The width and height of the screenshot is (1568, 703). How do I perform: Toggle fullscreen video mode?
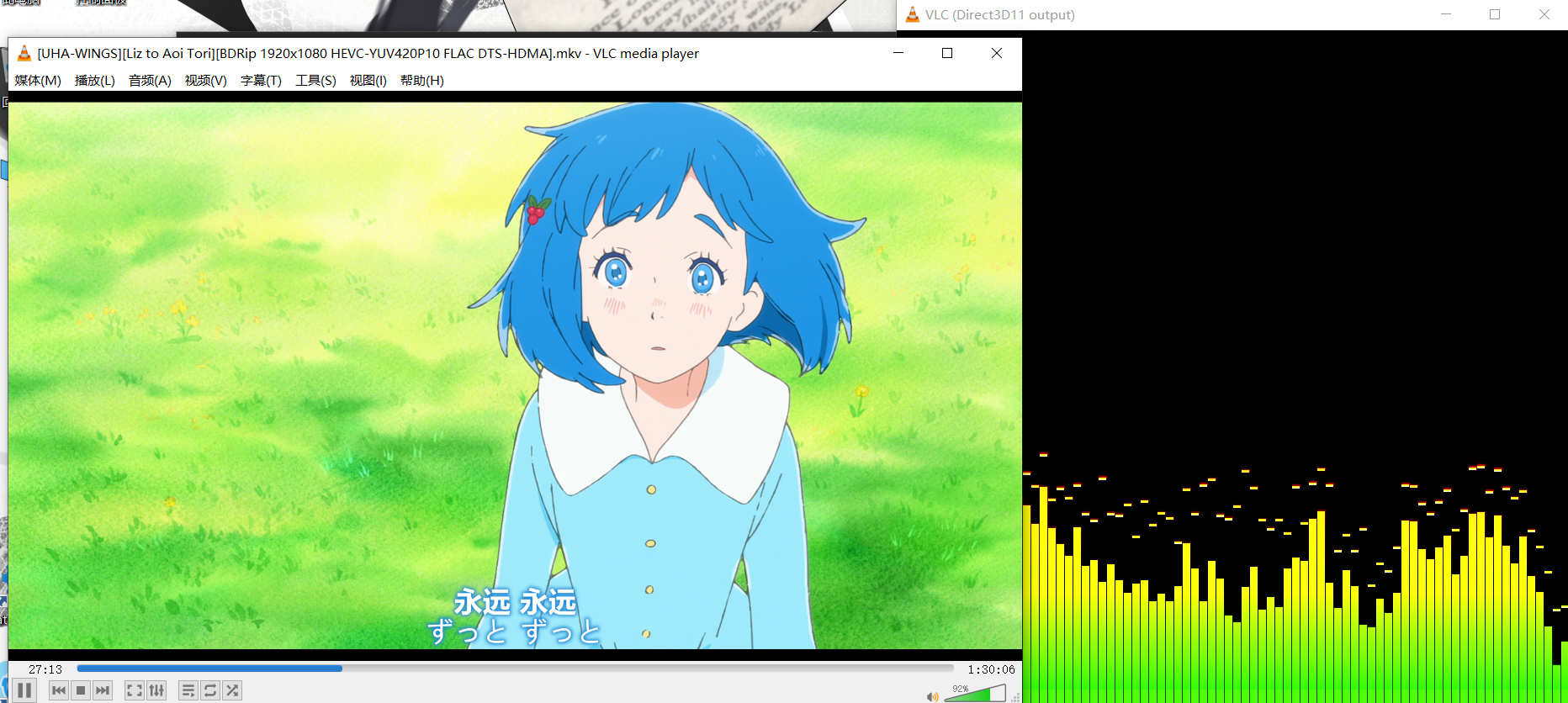(135, 690)
